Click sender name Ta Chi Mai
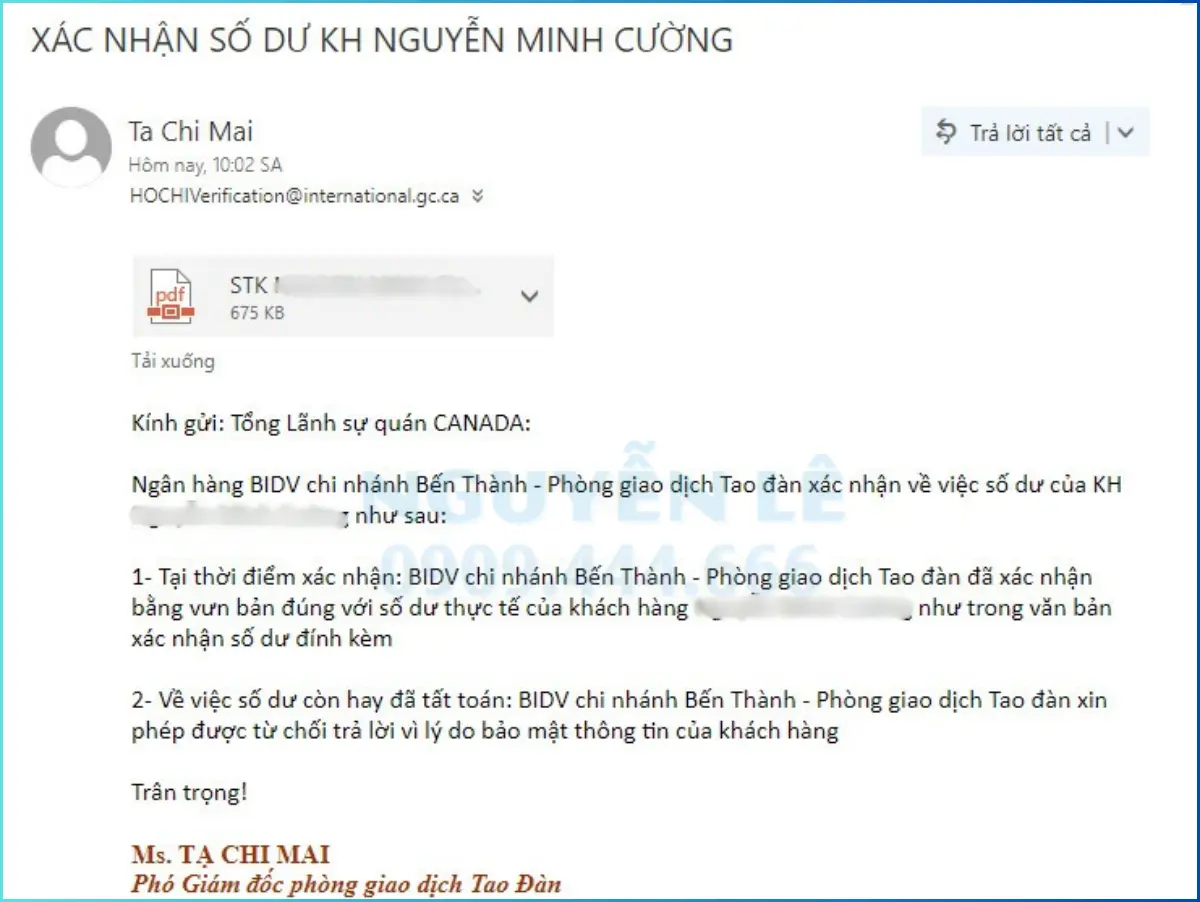 (x=191, y=131)
